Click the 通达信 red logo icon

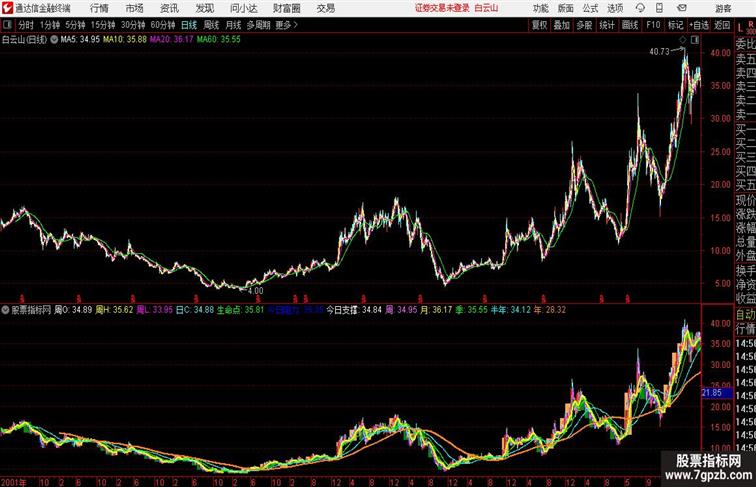coord(7,8)
